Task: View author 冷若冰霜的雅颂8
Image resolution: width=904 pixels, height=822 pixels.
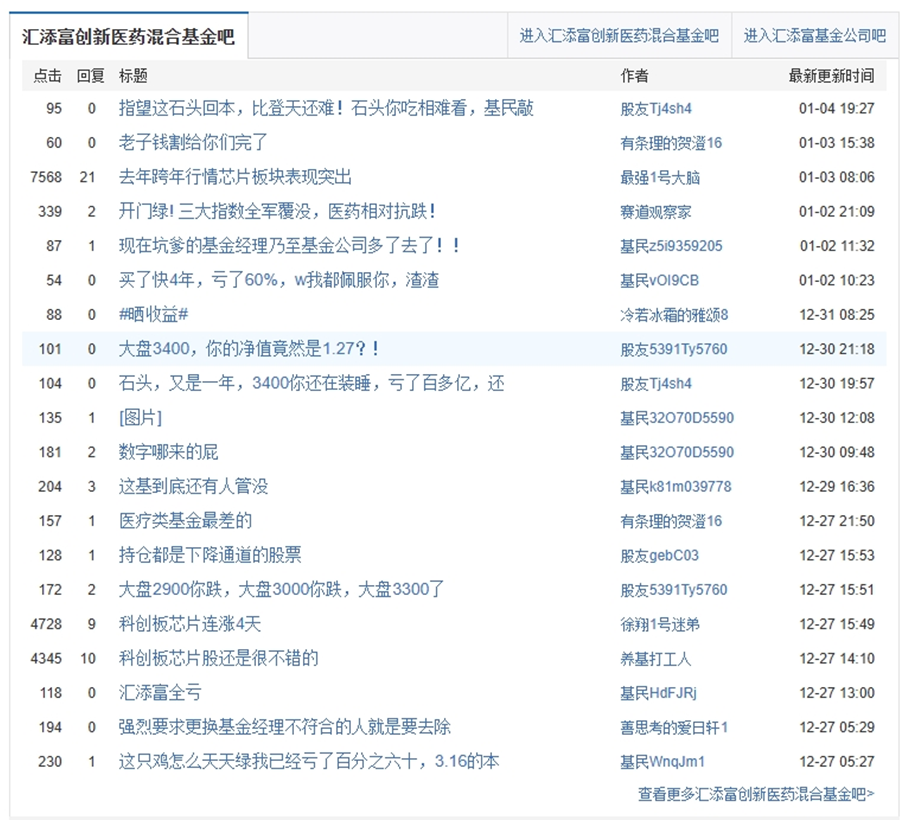Action: click(x=674, y=315)
